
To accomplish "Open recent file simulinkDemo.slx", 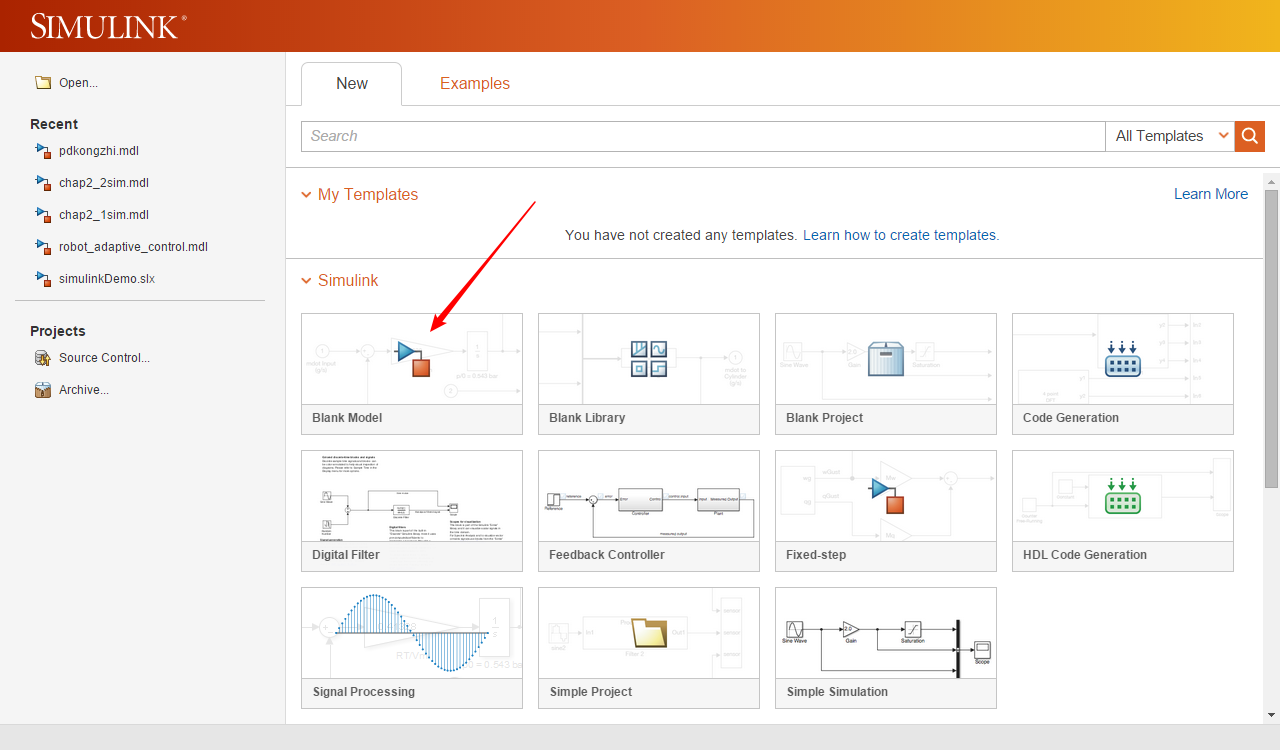I will click(x=107, y=279).
